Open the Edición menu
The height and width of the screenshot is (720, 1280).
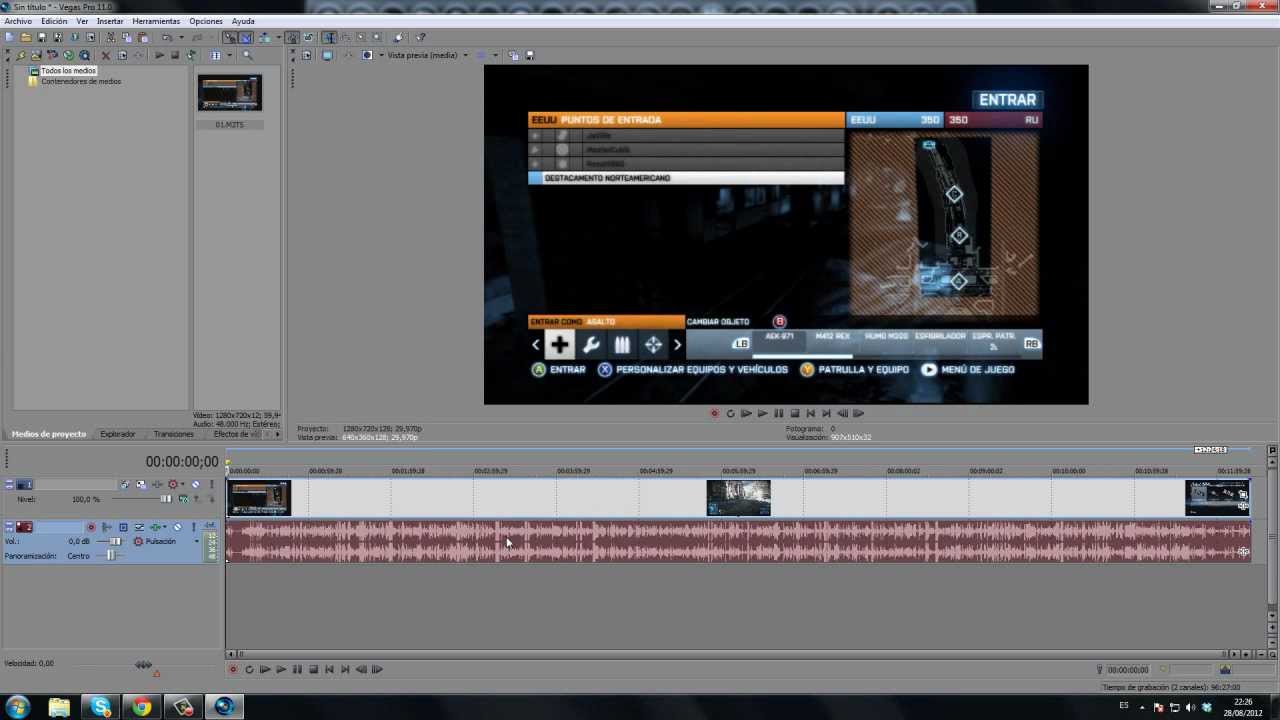tap(54, 21)
